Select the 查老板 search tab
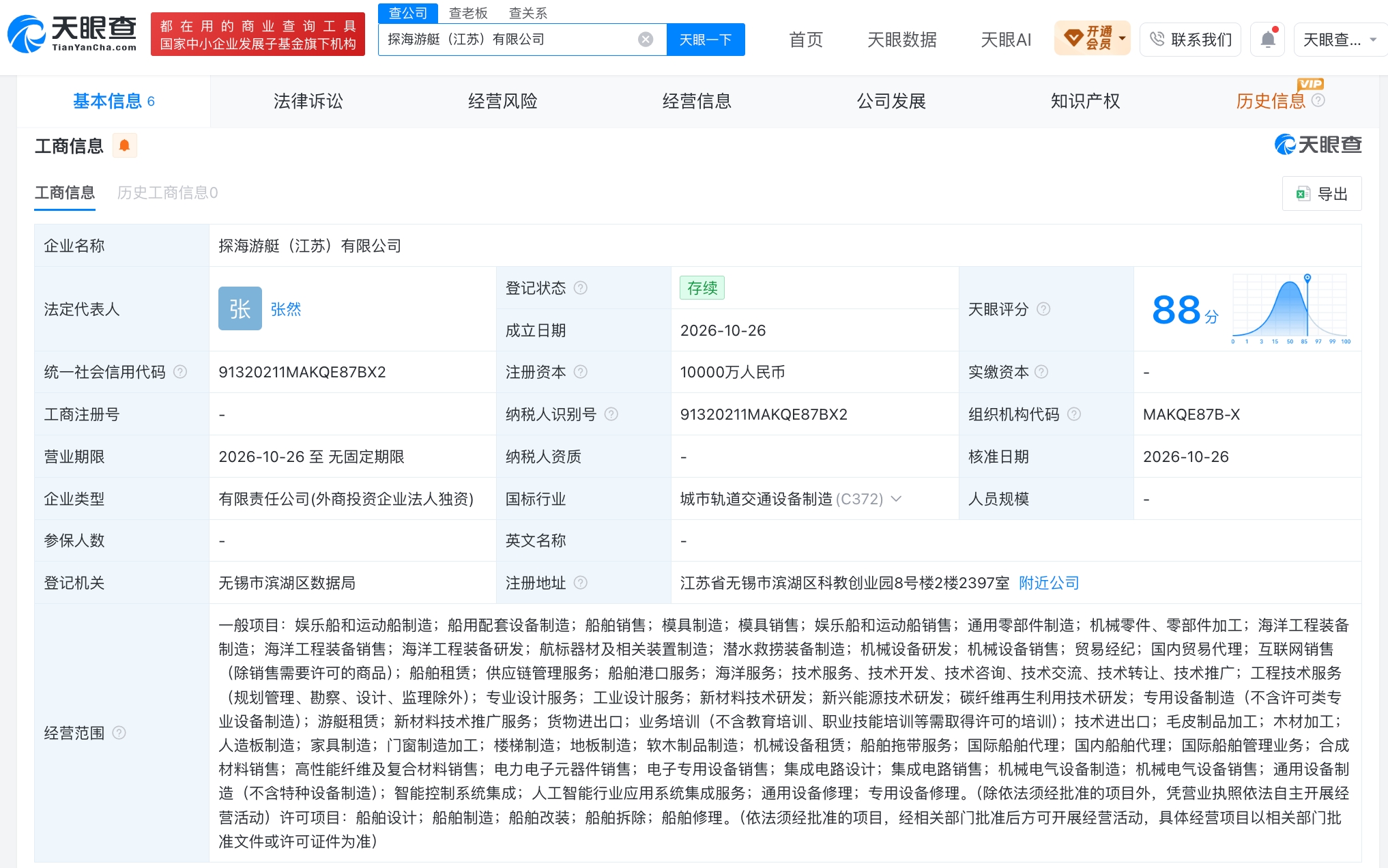 point(468,13)
